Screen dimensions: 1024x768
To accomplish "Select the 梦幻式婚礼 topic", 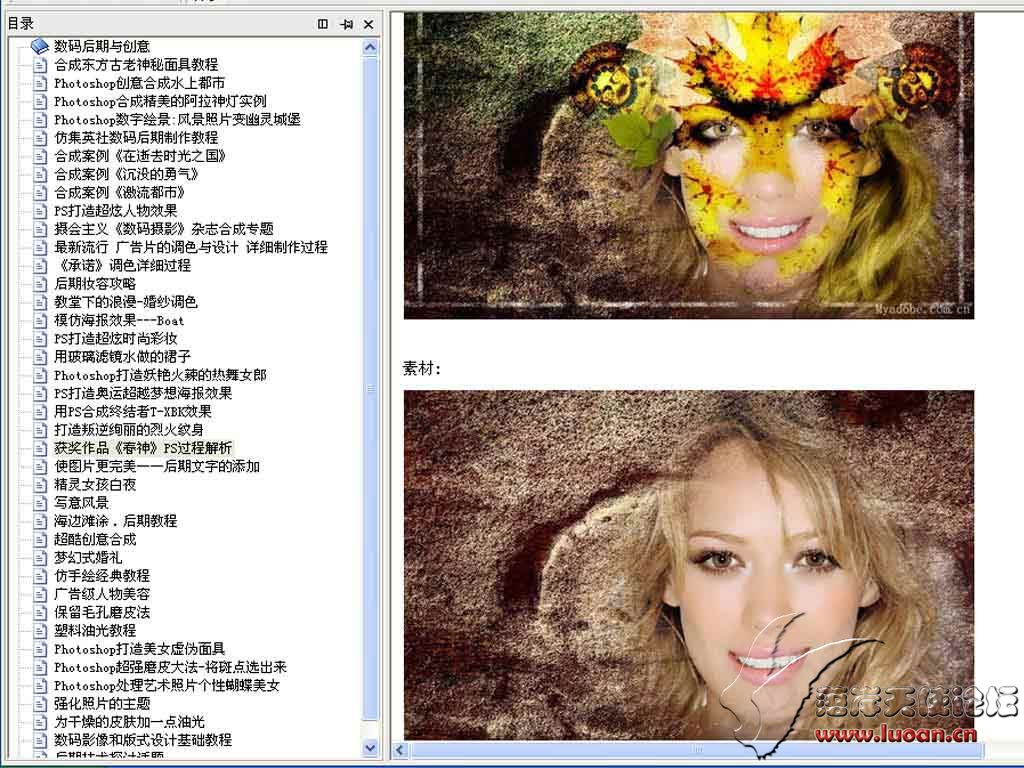I will tap(88, 558).
